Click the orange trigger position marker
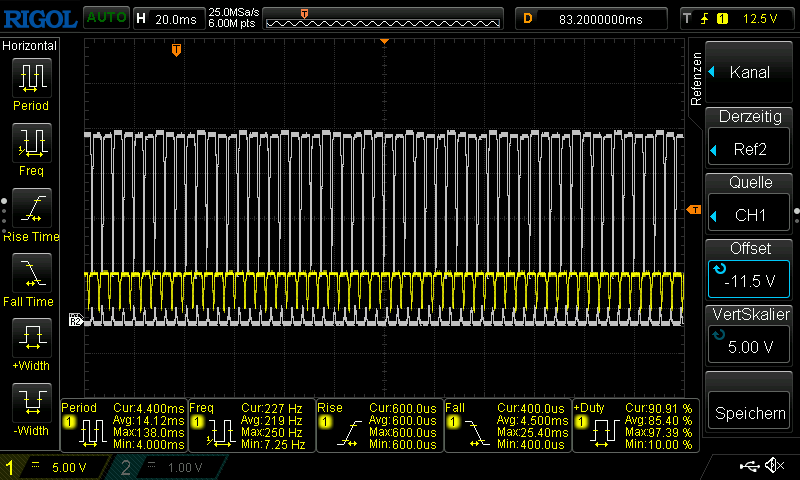The image size is (800, 480). coord(177,49)
